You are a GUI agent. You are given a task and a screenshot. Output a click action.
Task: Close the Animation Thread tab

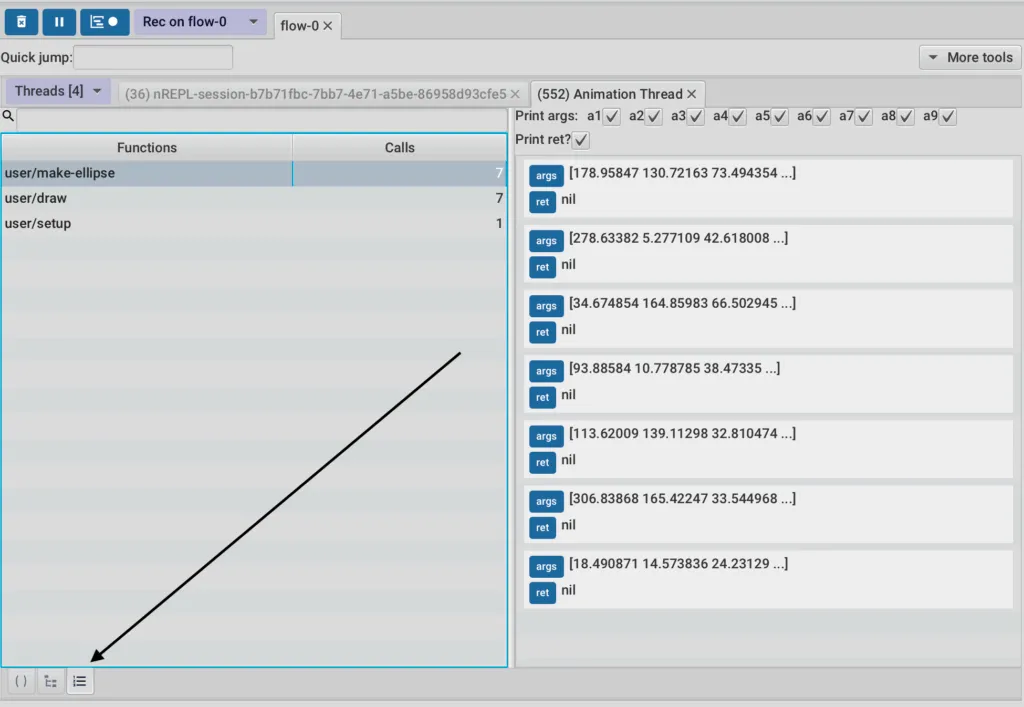pyautogui.click(x=692, y=94)
